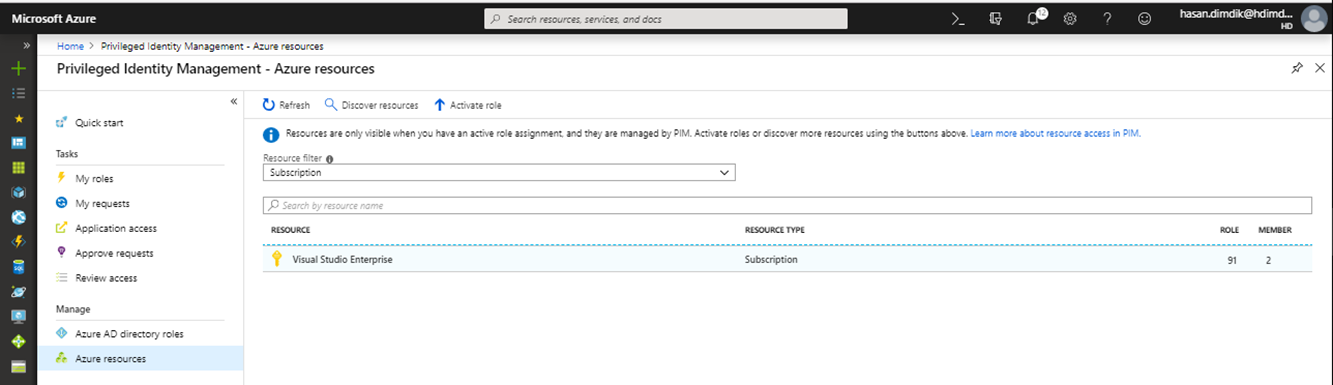This screenshot has height=385, width=1333.
Task: Click Microsoft Azure logo text
Action: coord(53,18)
